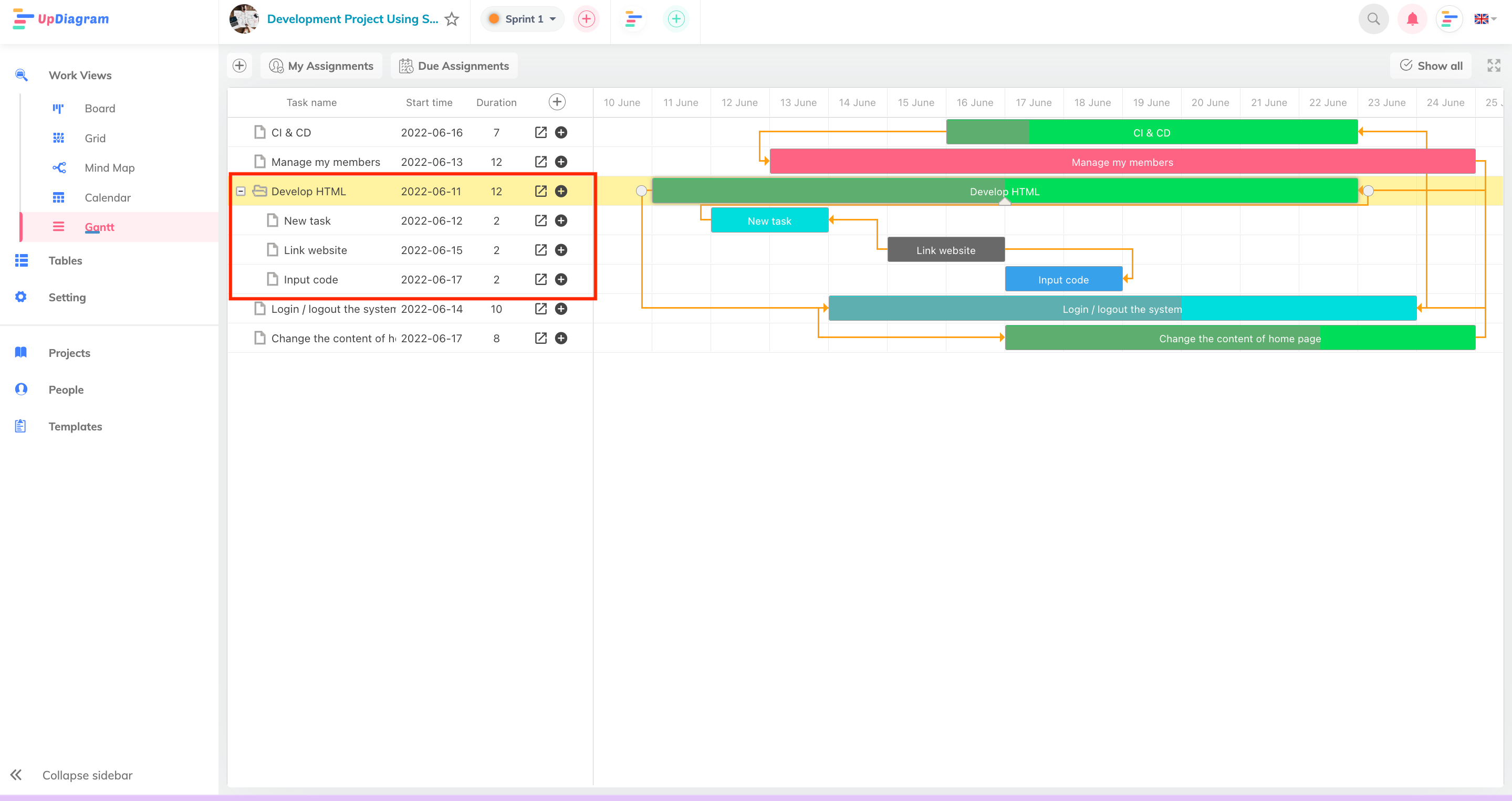Add subtask under Link website row

[x=561, y=249]
